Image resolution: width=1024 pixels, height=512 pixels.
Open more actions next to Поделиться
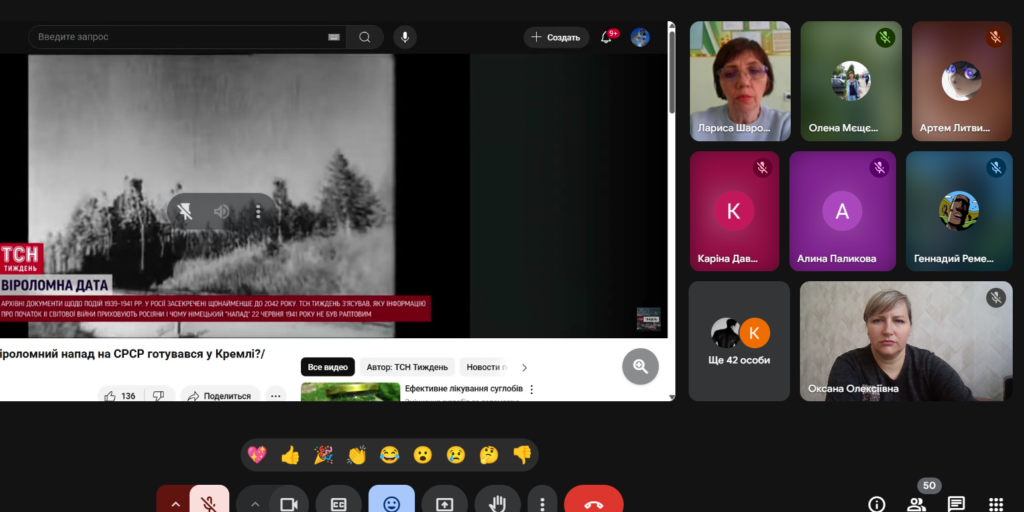tap(276, 396)
